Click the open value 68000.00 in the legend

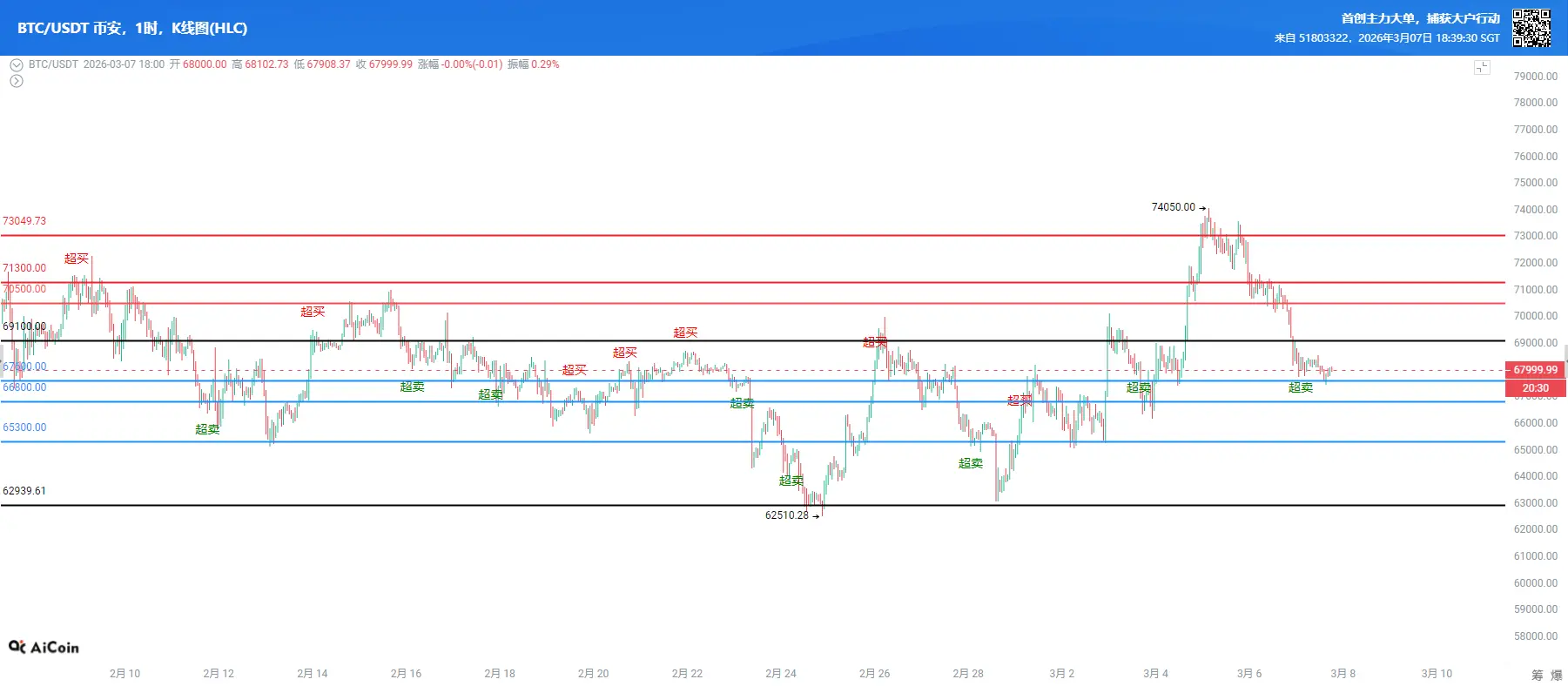pyautogui.click(x=205, y=64)
